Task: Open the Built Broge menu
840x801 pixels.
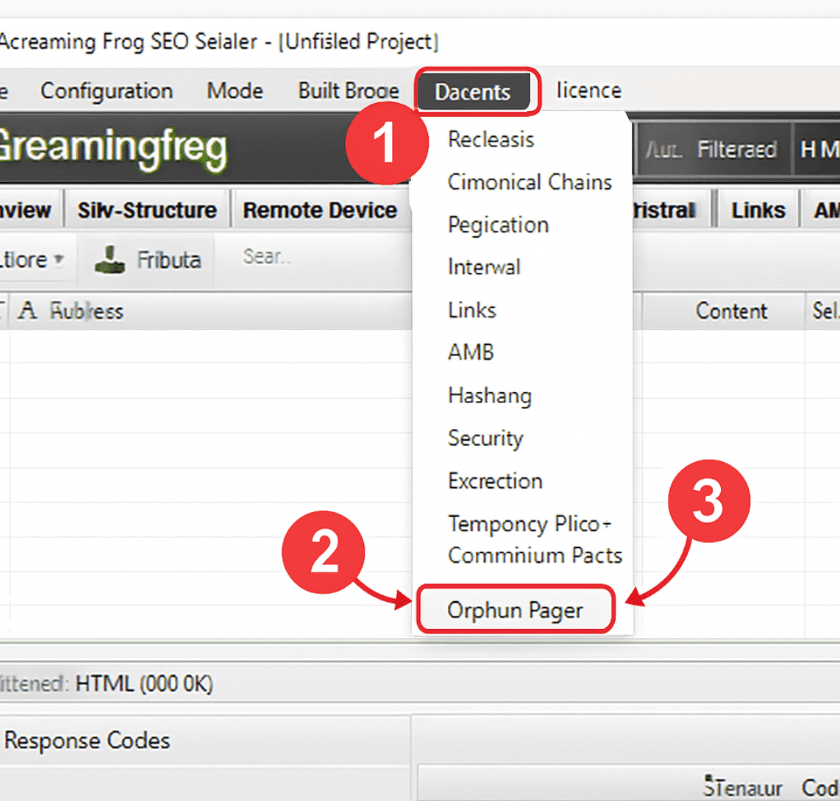Action: tap(349, 91)
